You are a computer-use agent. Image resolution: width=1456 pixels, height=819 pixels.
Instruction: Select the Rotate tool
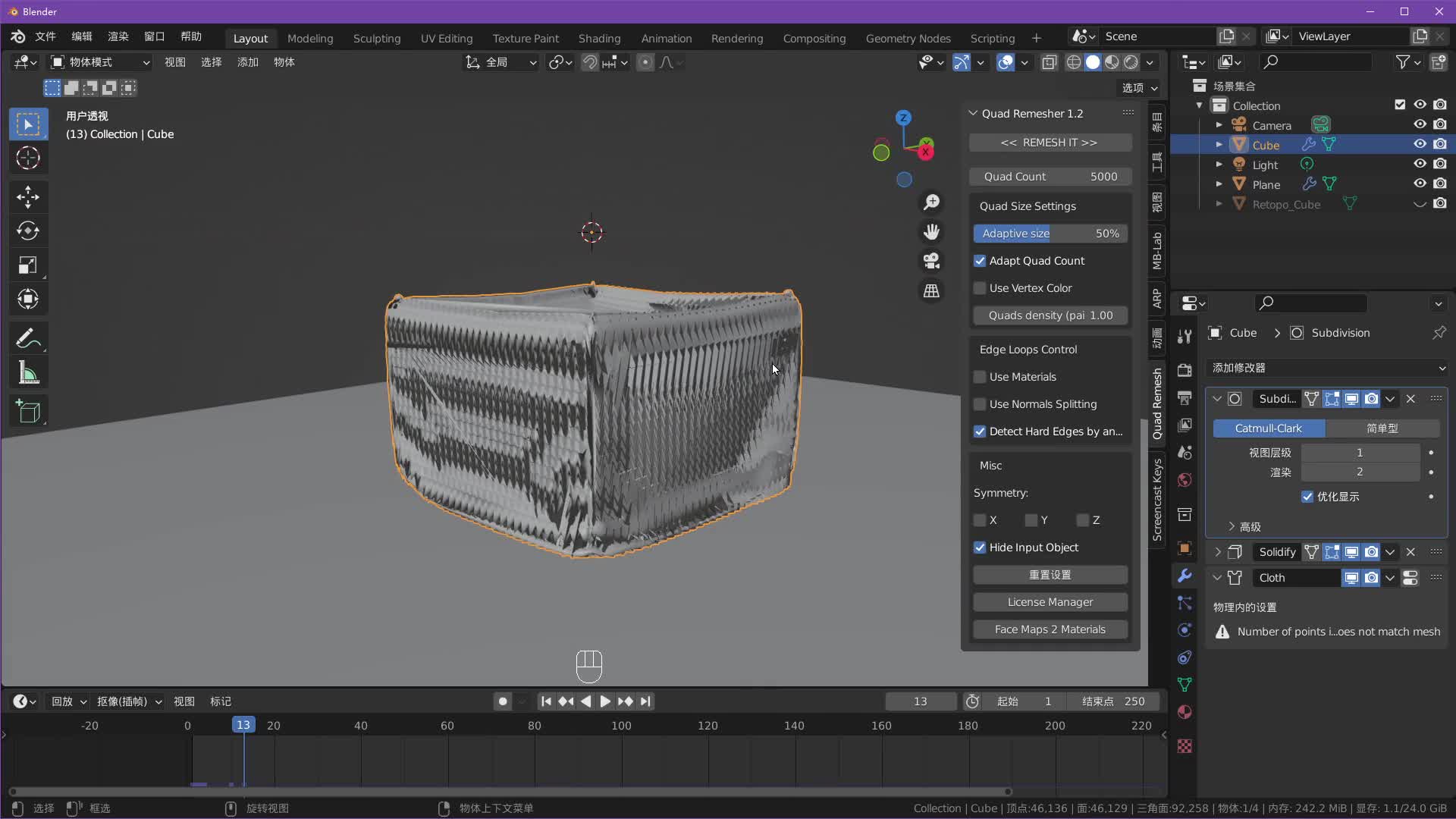pos(28,231)
